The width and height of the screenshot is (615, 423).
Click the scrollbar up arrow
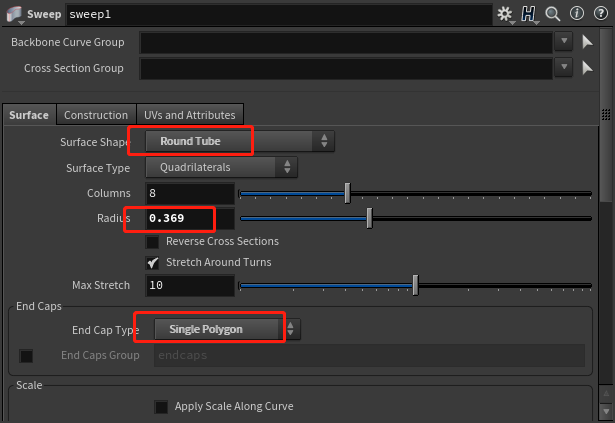606,394
